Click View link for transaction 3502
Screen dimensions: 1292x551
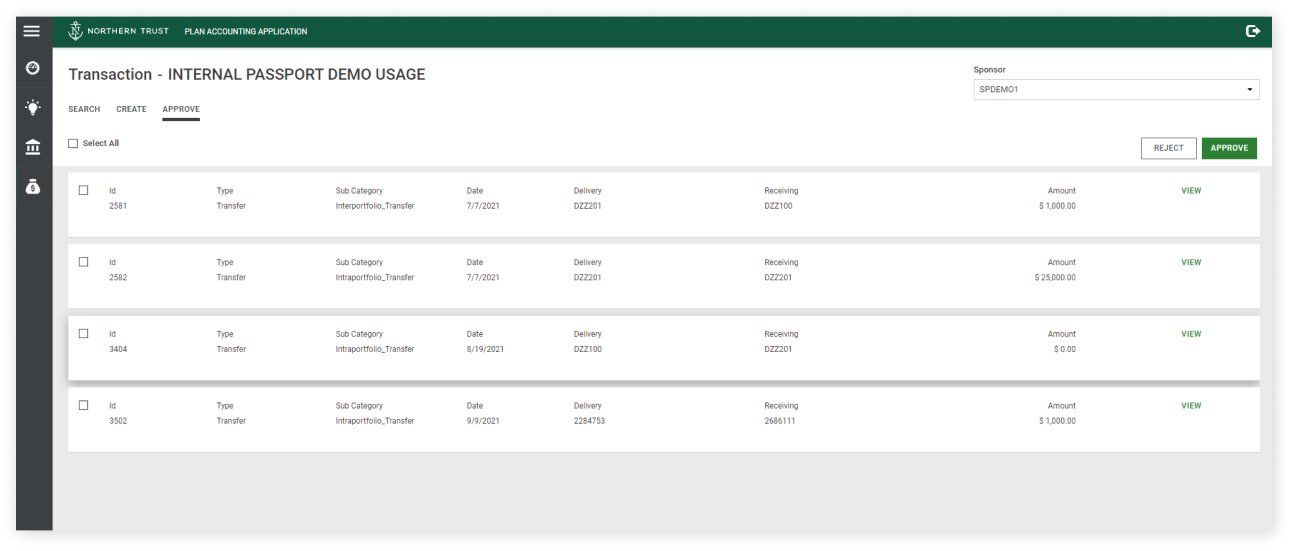[1190, 406]
